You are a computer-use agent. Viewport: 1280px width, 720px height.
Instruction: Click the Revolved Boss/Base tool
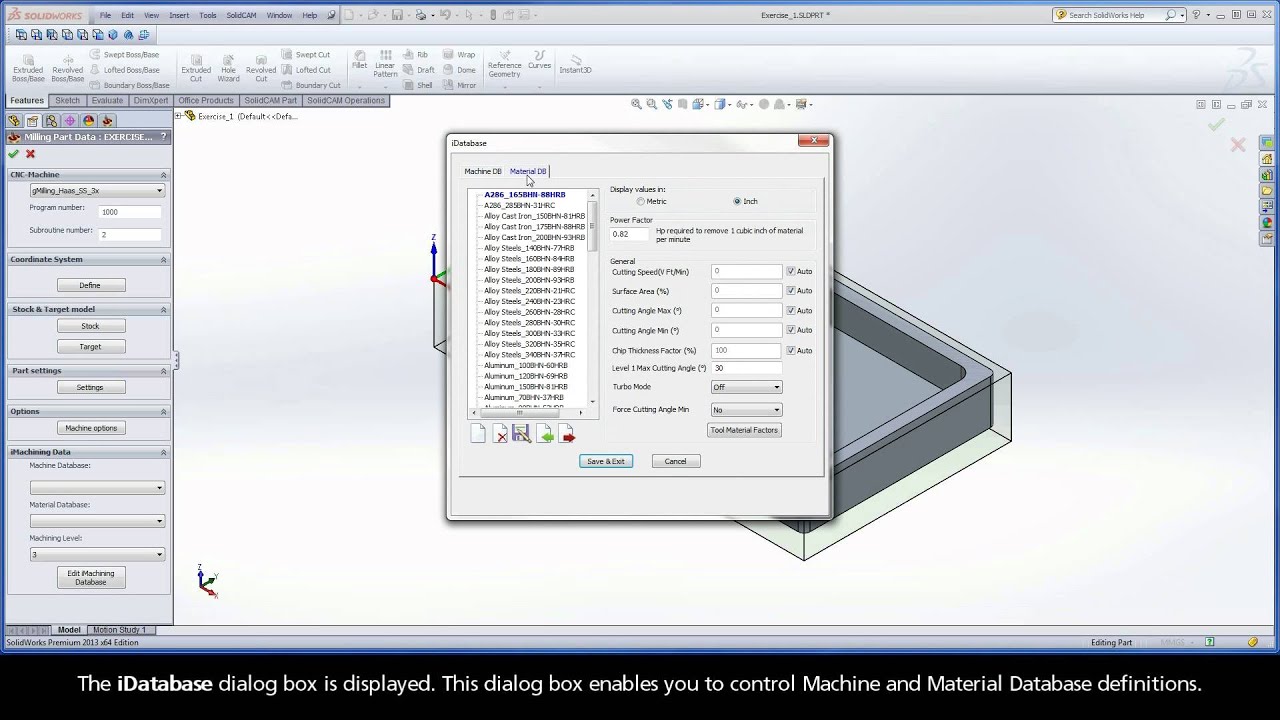tap(68, 69)
